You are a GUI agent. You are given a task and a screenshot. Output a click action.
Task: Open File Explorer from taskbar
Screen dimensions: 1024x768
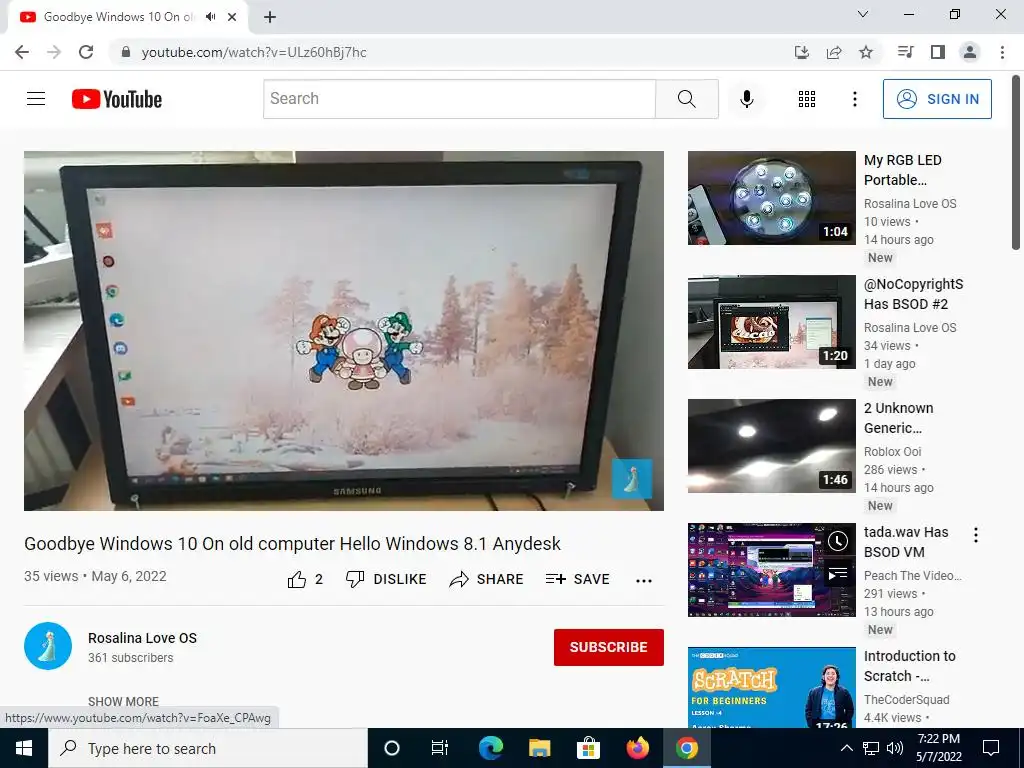(x=539, y=748)
